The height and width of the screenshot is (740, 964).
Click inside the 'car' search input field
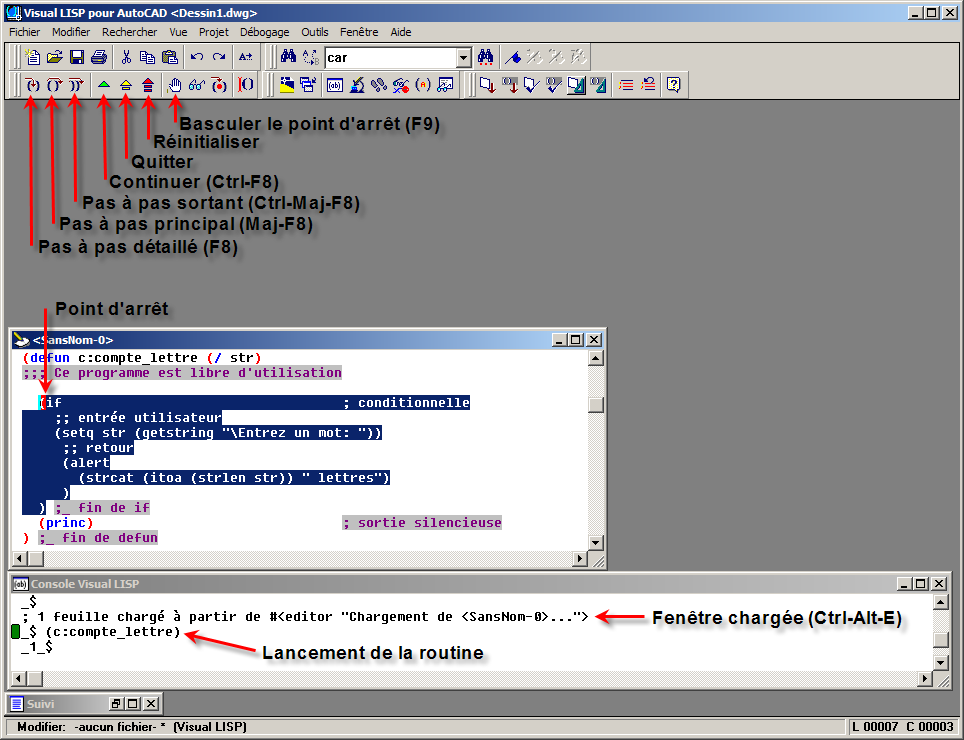[x=390, y=58]
